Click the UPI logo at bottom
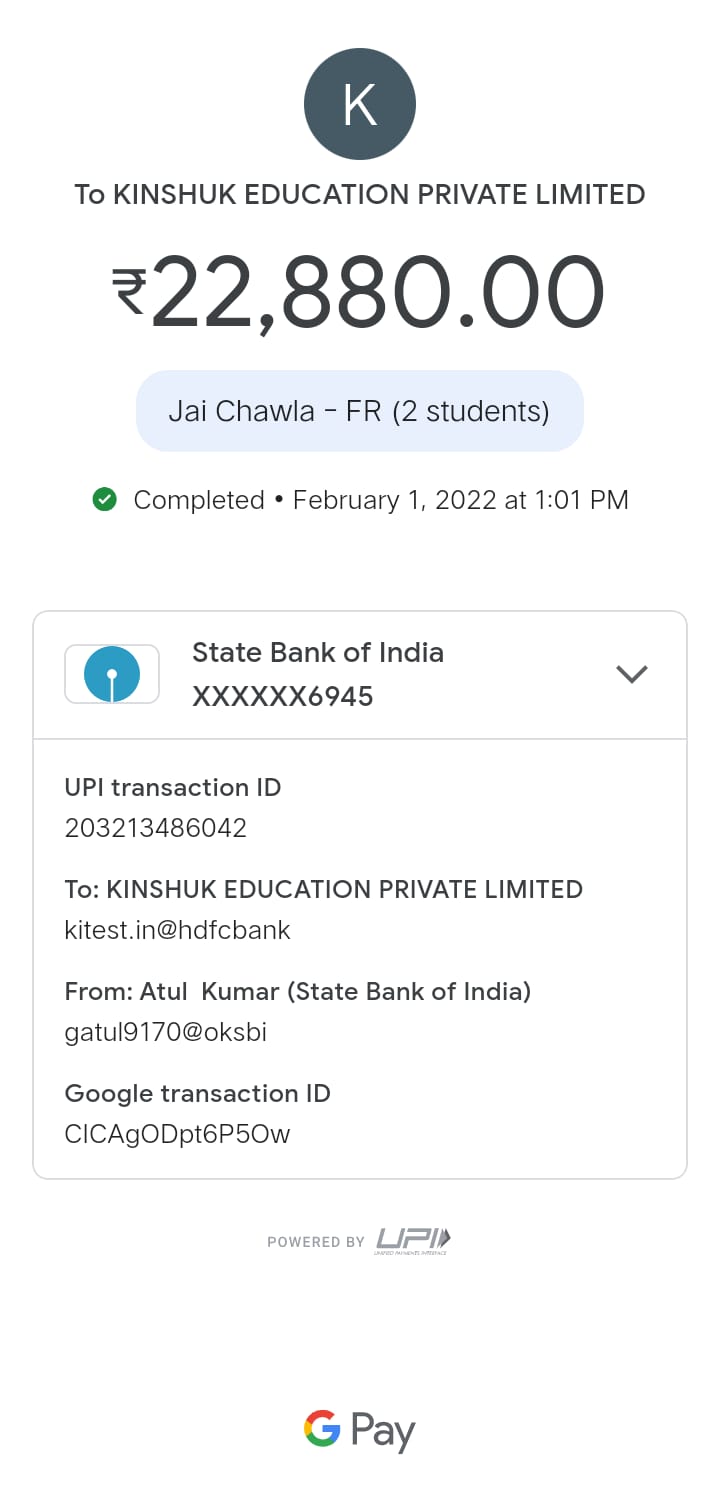This screenshot has height=1488, width=720. point(413,1240)
